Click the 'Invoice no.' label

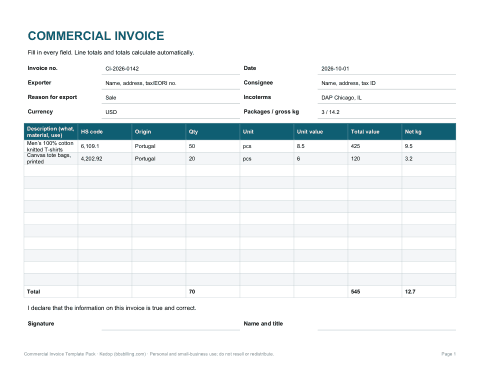tap(42, 68)
